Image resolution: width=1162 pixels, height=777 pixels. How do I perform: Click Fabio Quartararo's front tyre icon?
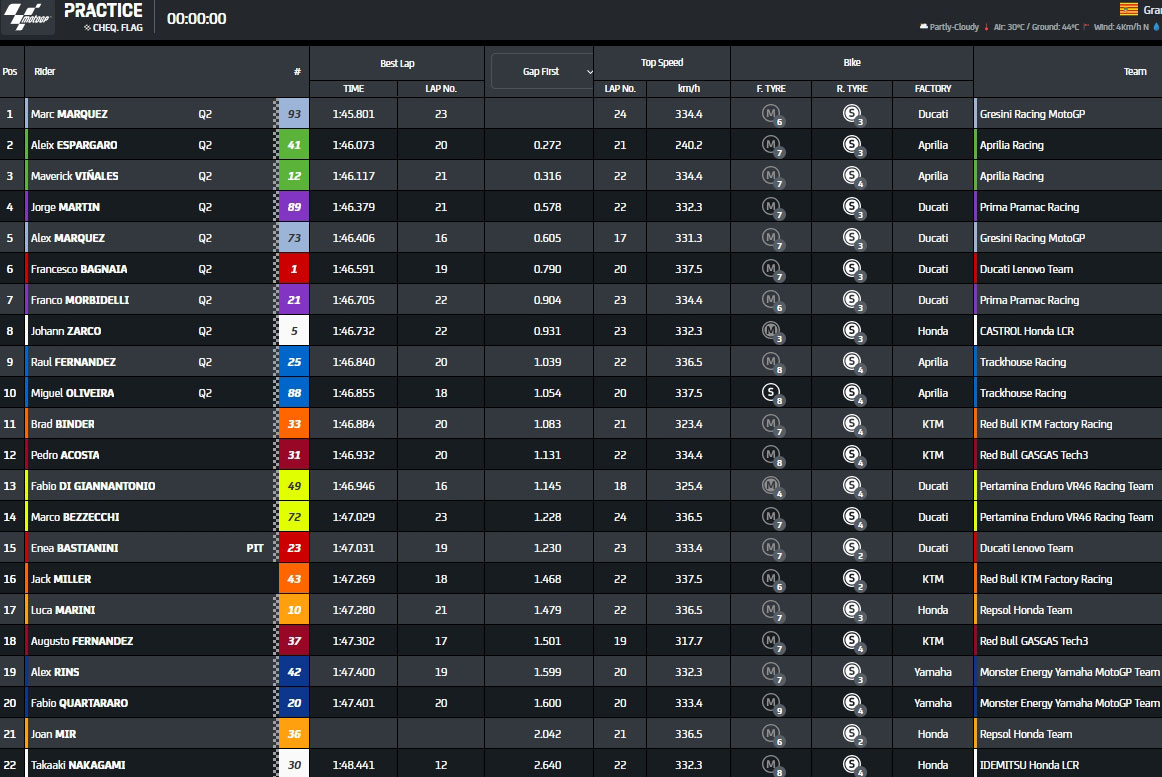771,704
